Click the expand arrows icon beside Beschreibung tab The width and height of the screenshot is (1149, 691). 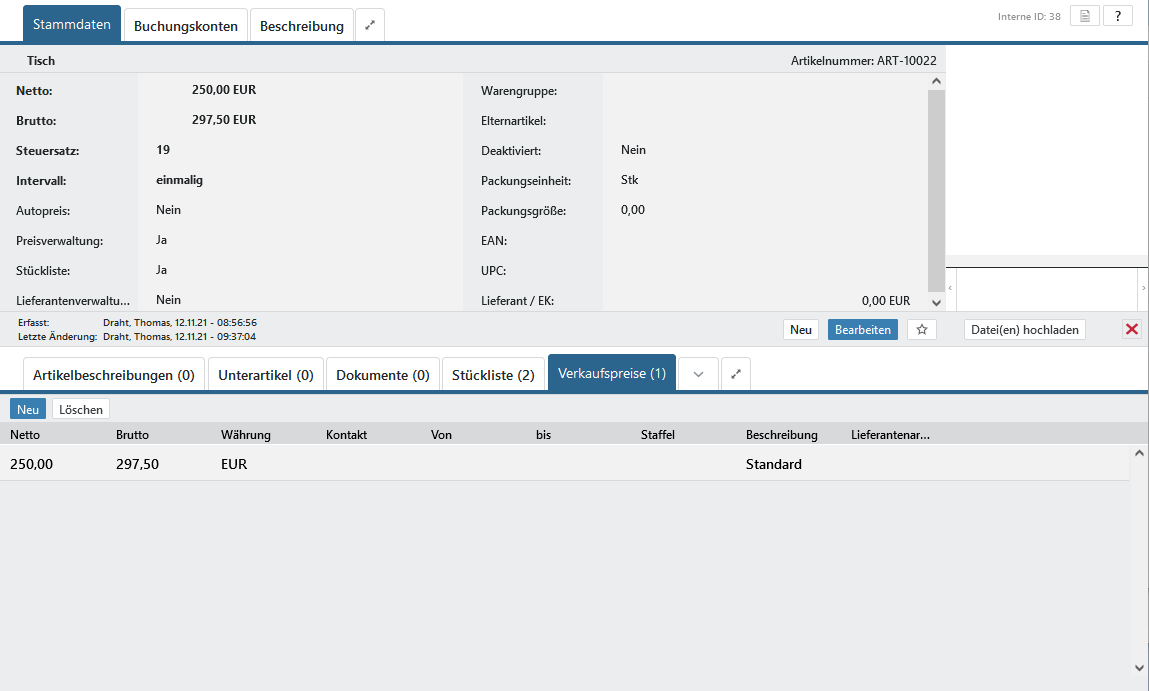[x=369, y=26]
